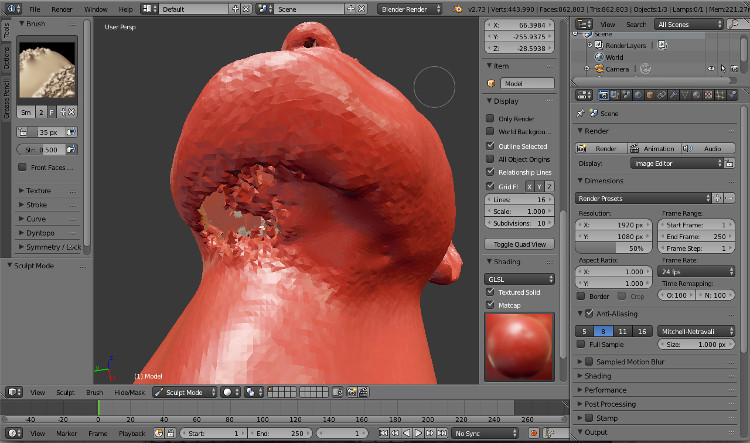Open the Texture properties tab checker icon
Screen dimensions: 750x443
pos(708,95)
